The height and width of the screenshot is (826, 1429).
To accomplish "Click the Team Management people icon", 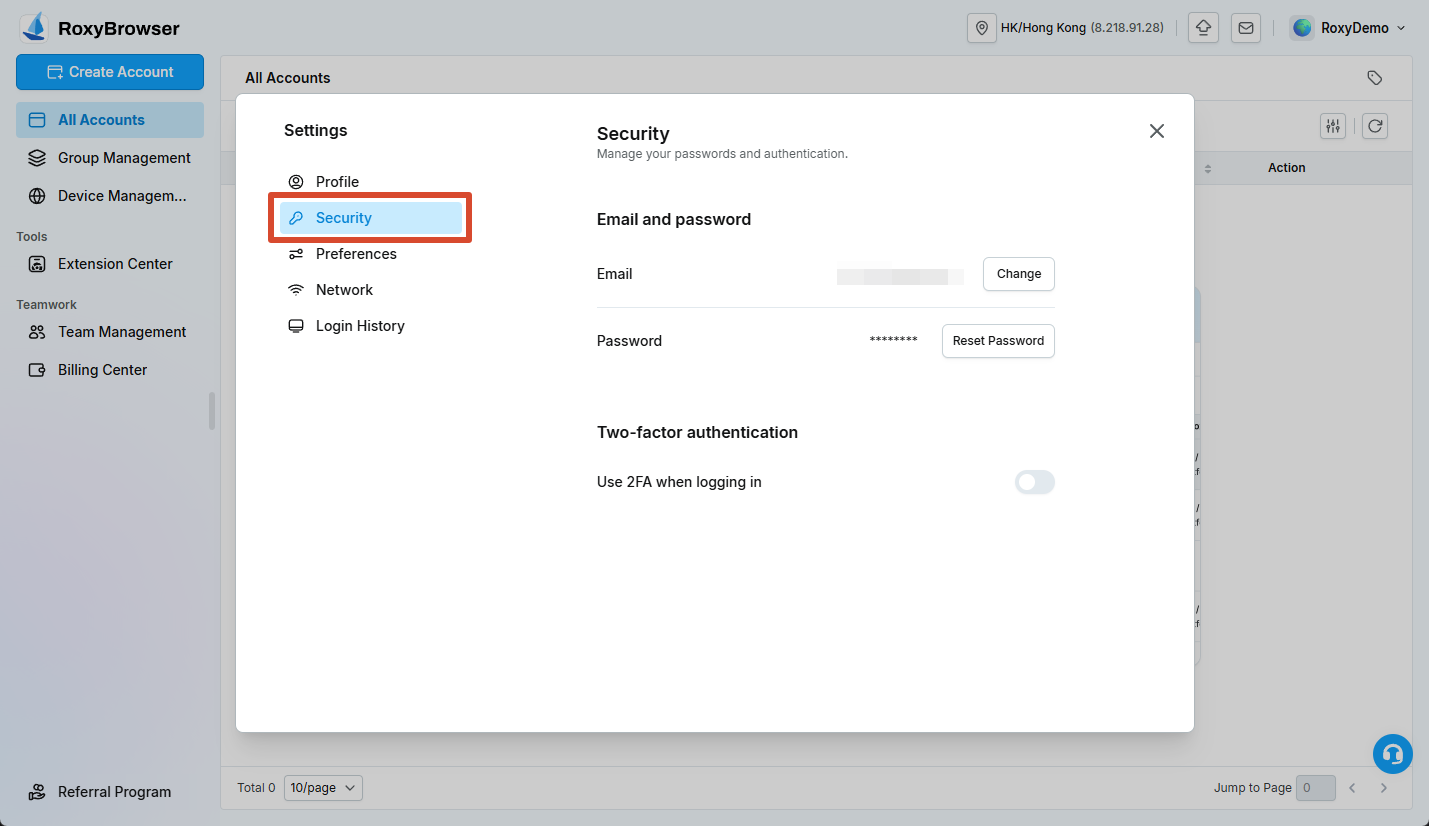I will point(37,332).
